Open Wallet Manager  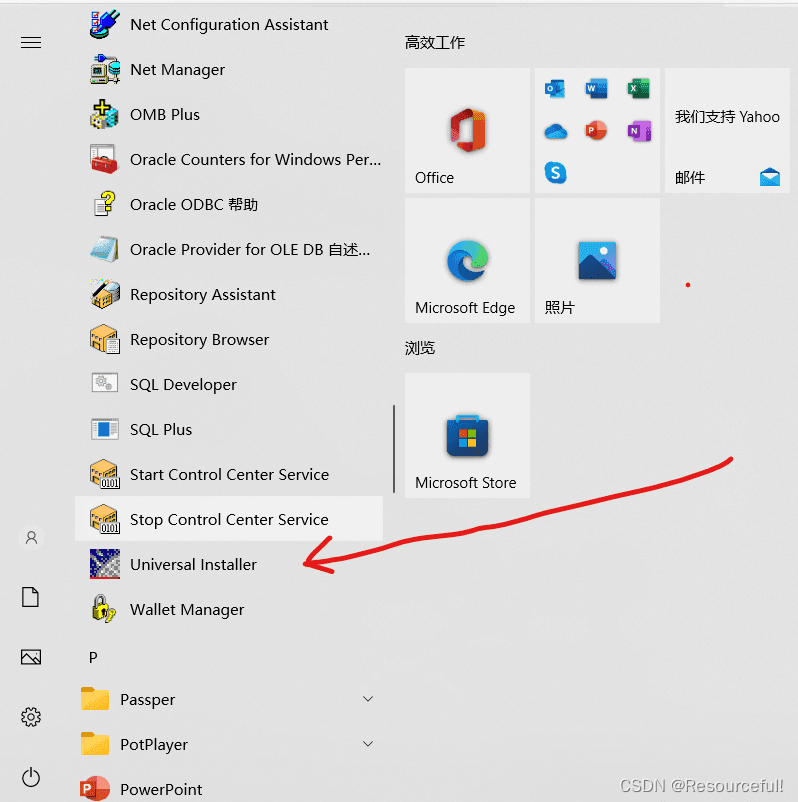click(x=187, y=610)
